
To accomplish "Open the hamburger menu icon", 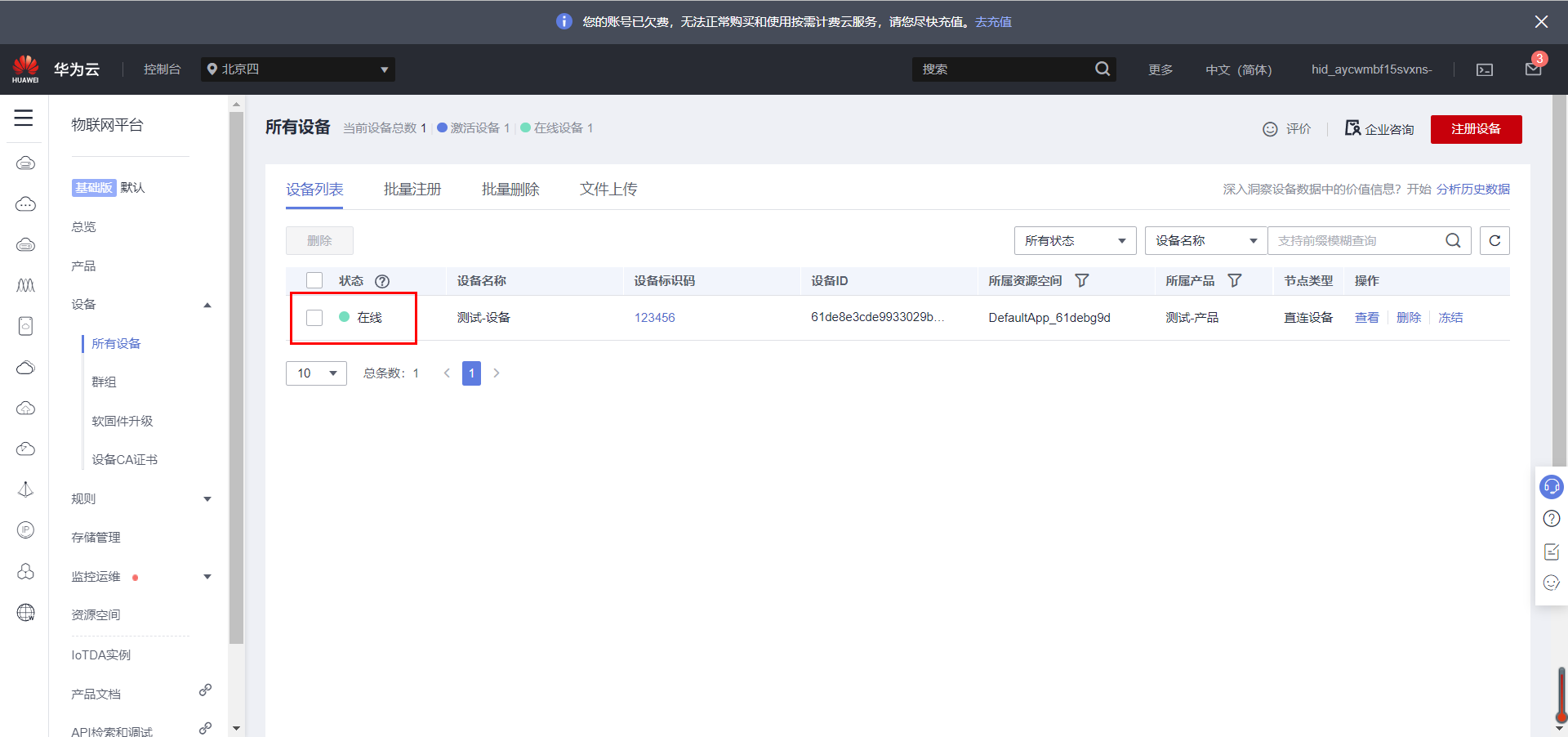I will click(24, 118).
